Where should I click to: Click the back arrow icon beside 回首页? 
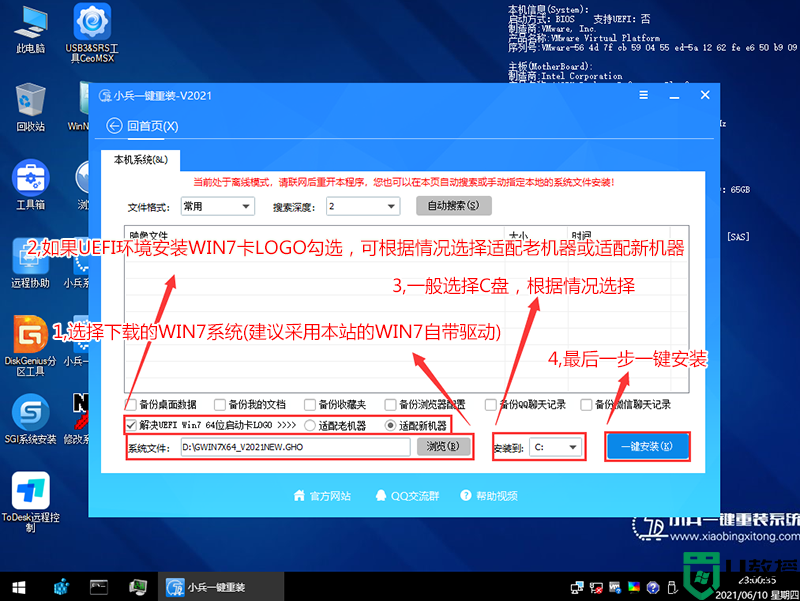[x=114, y=126]
